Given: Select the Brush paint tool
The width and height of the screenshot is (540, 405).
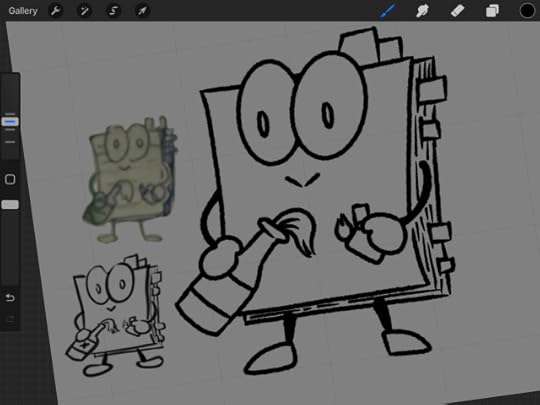Looking at the screenshot, I should 387,11.
